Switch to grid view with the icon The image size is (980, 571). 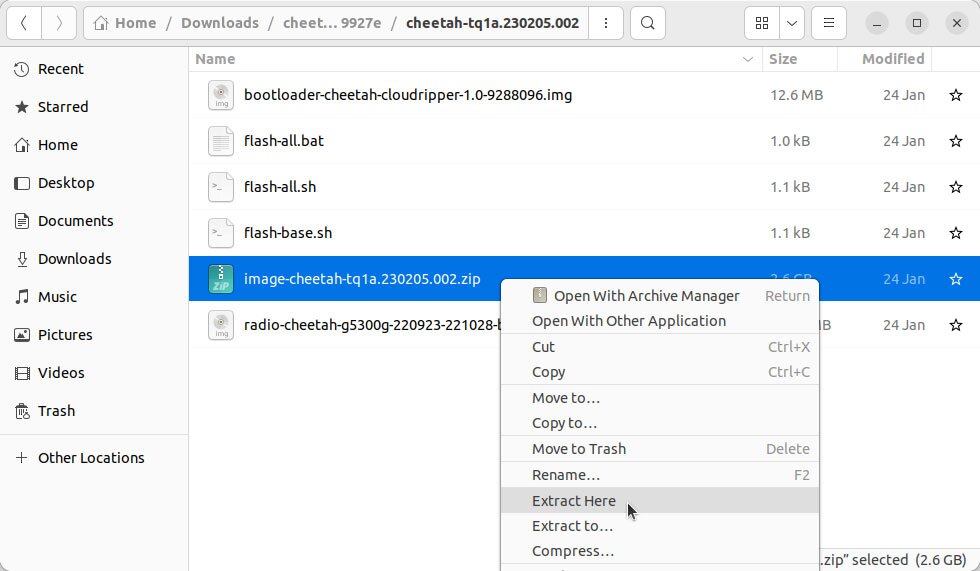pos(762,23)
